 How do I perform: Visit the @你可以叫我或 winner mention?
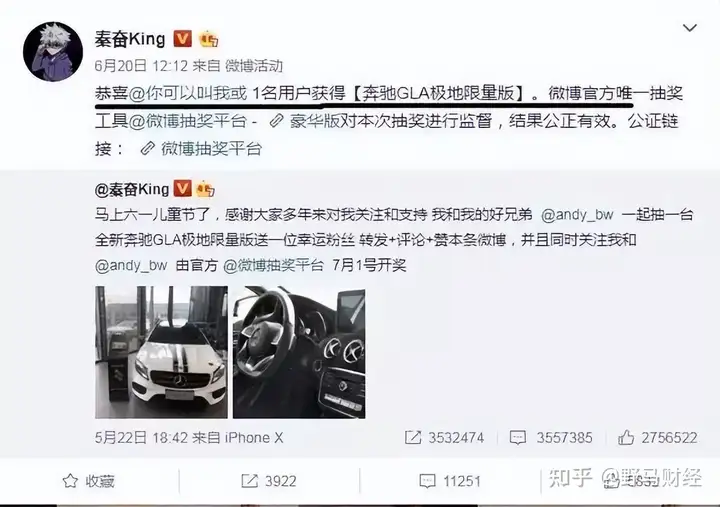click(188, 93)
